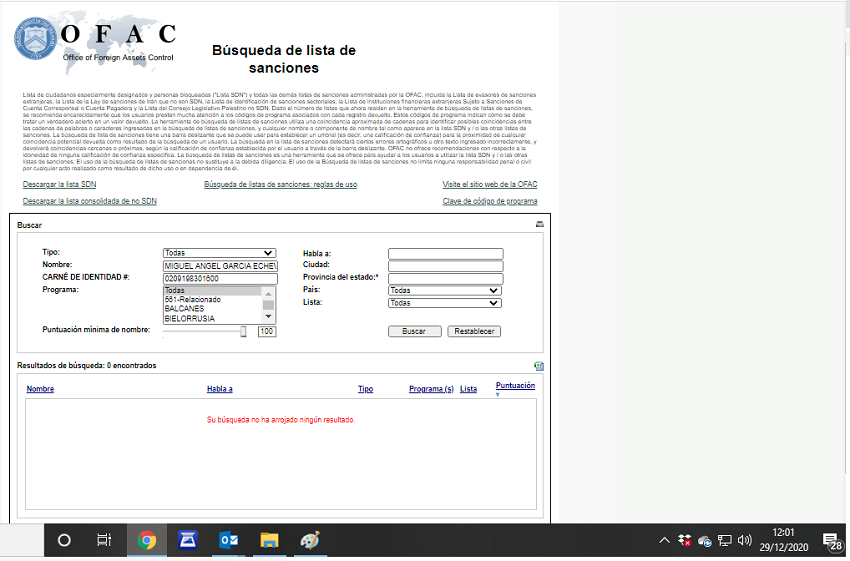Expand the País dropdown

tap(444, 290)
